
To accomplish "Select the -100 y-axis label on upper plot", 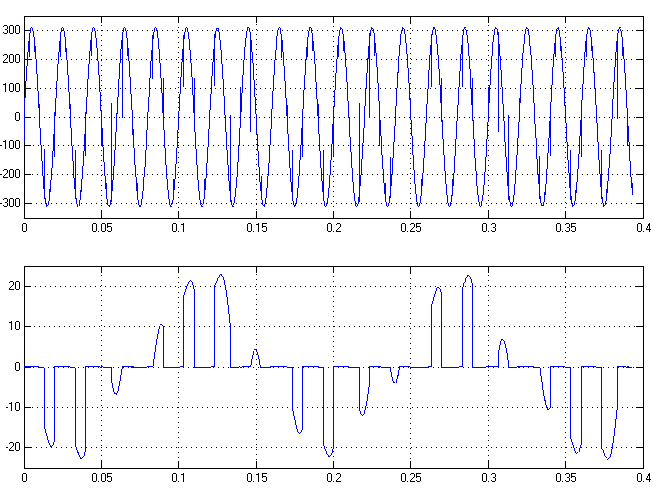I will coord(10,145).
